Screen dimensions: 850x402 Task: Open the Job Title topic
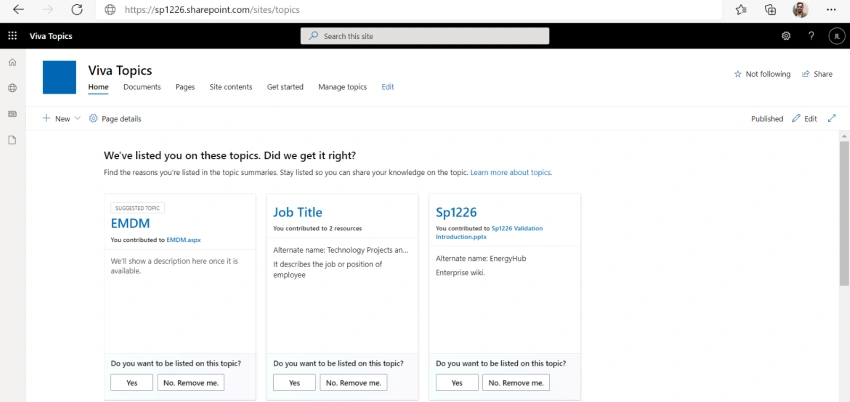pos(298,212)
